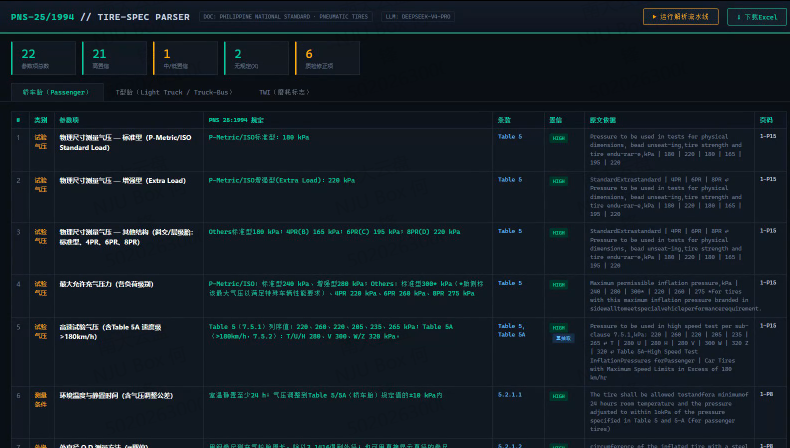Run the parsing pipeline with the orange play button
790x448 pixels.
pyautogui.click(x=681, y=17)
